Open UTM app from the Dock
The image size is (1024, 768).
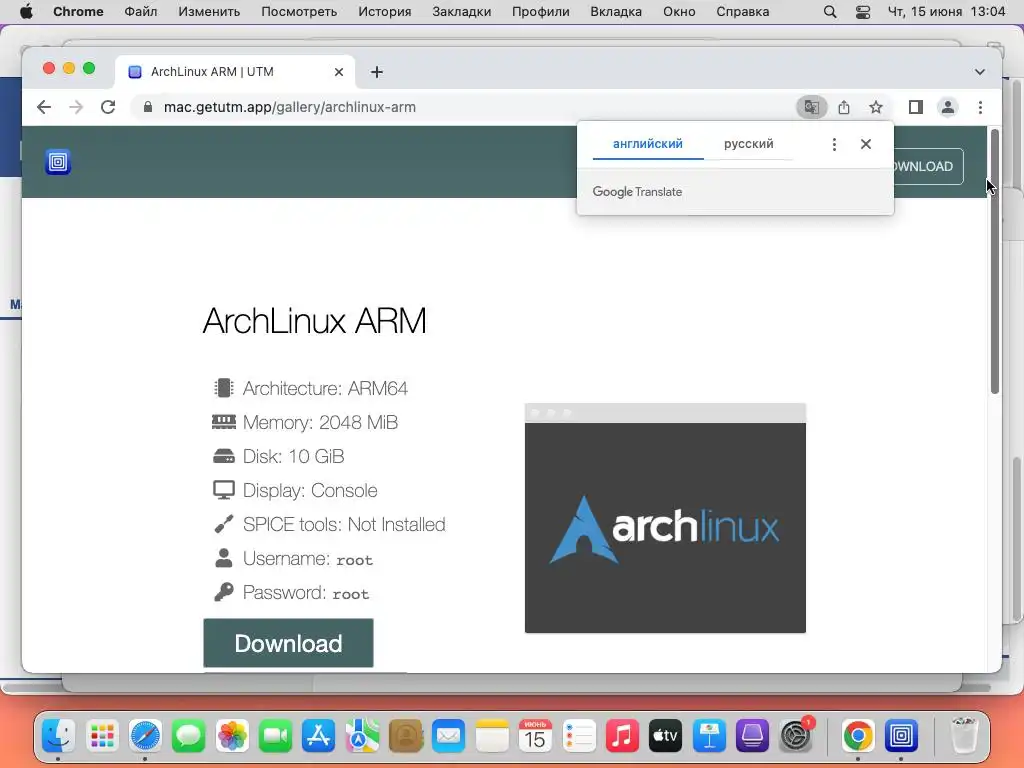(901, 736)
